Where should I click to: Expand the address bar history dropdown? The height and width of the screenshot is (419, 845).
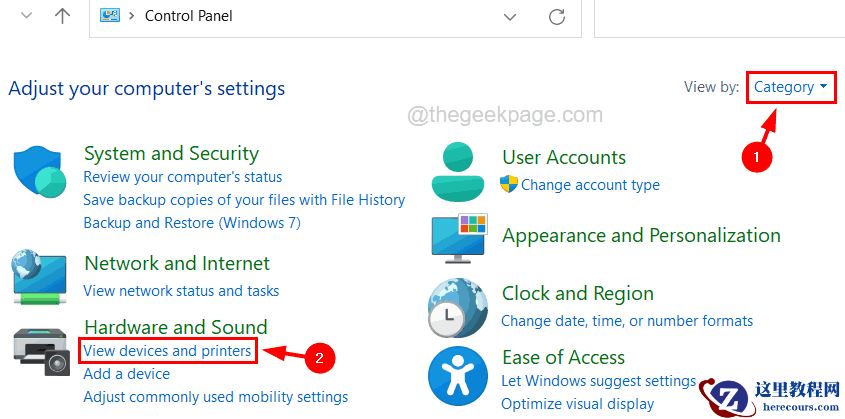511,17
